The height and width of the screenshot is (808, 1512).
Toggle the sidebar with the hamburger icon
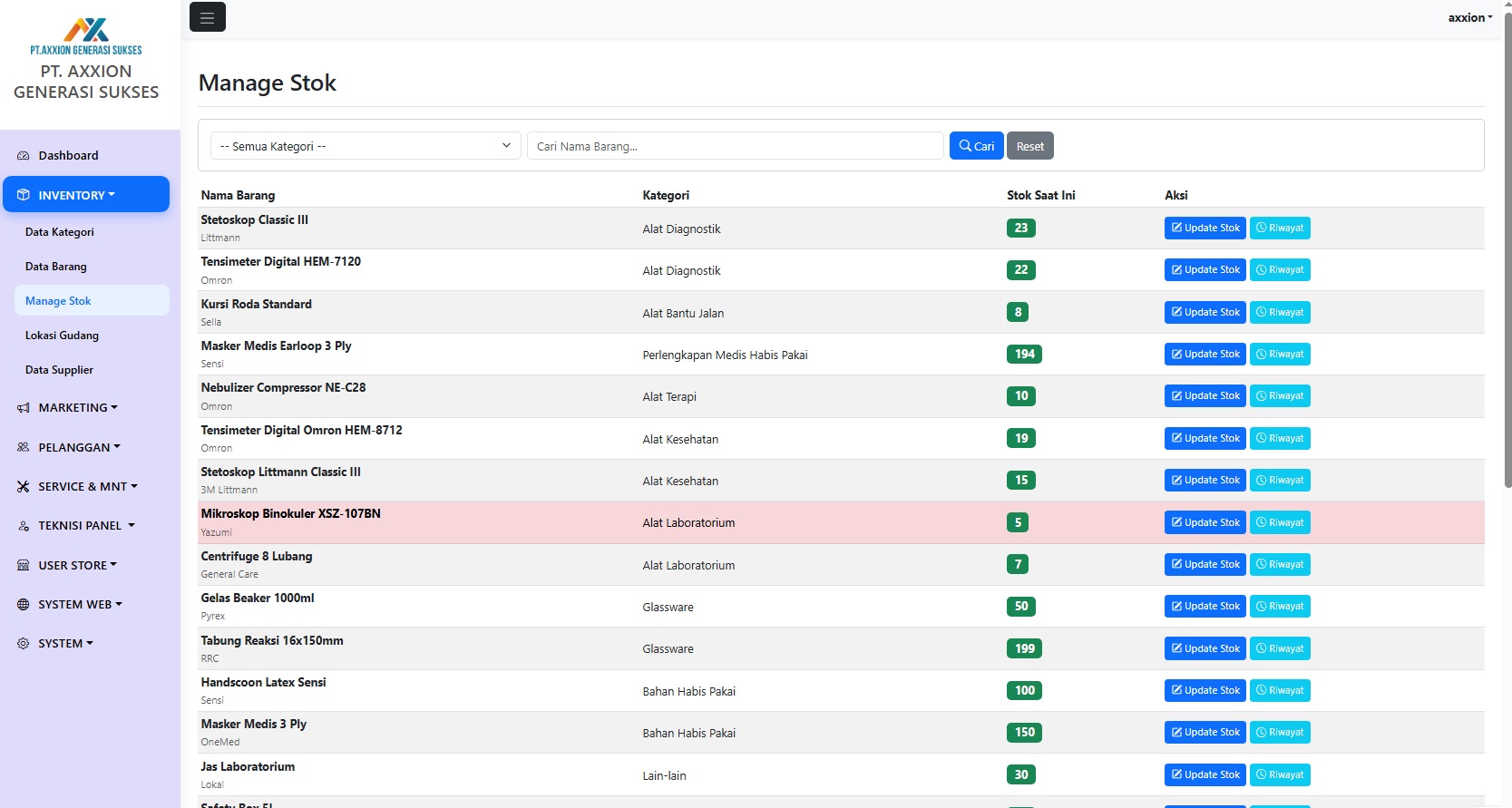207,17
